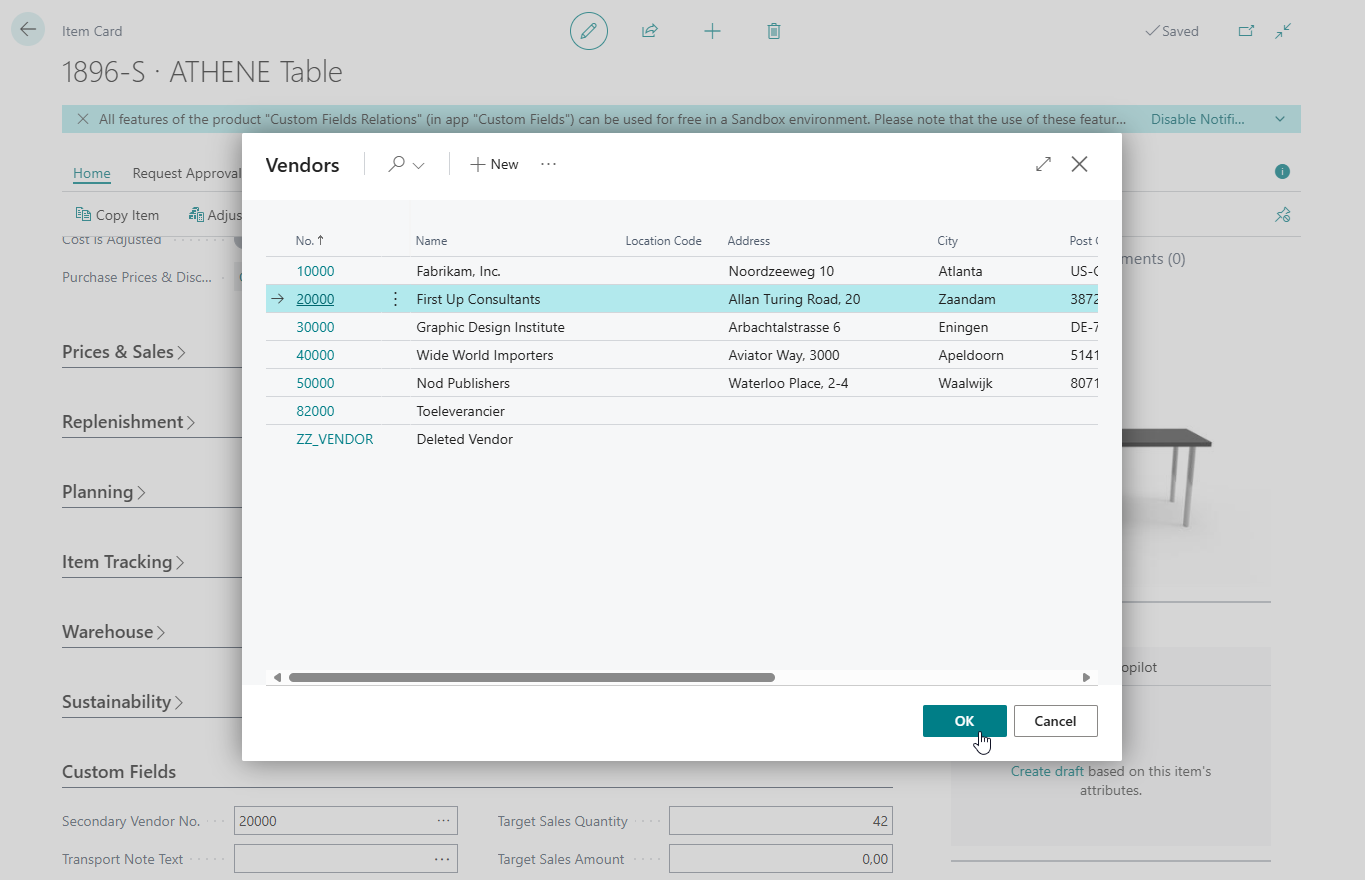Click the share icon in the Item Card header

click(x=650, y=31)
